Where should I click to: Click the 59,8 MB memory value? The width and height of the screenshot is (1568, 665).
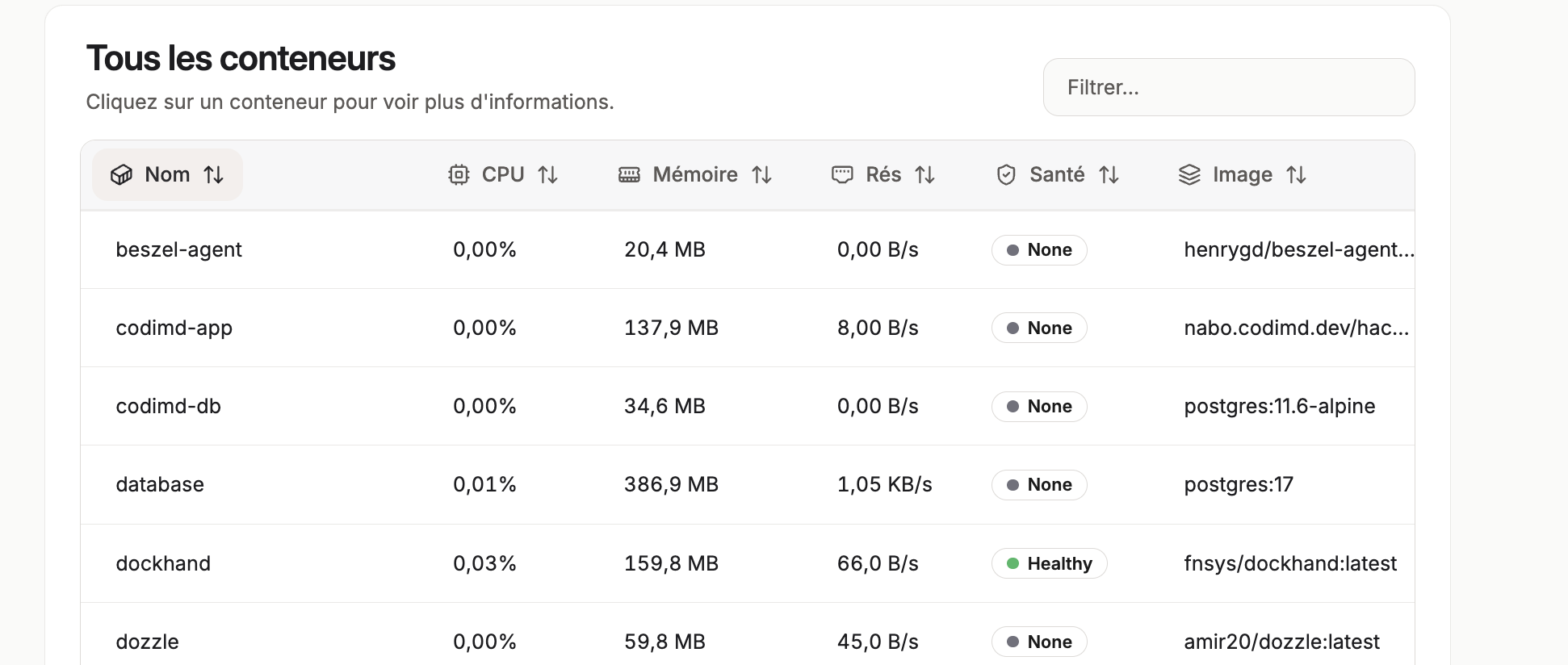pyautogui.click(x=665, y=642)
